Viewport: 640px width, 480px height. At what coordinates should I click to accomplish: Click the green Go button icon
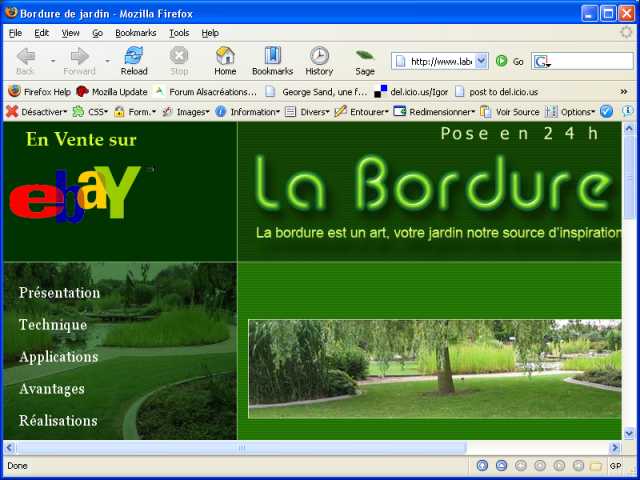pos(501,61)
